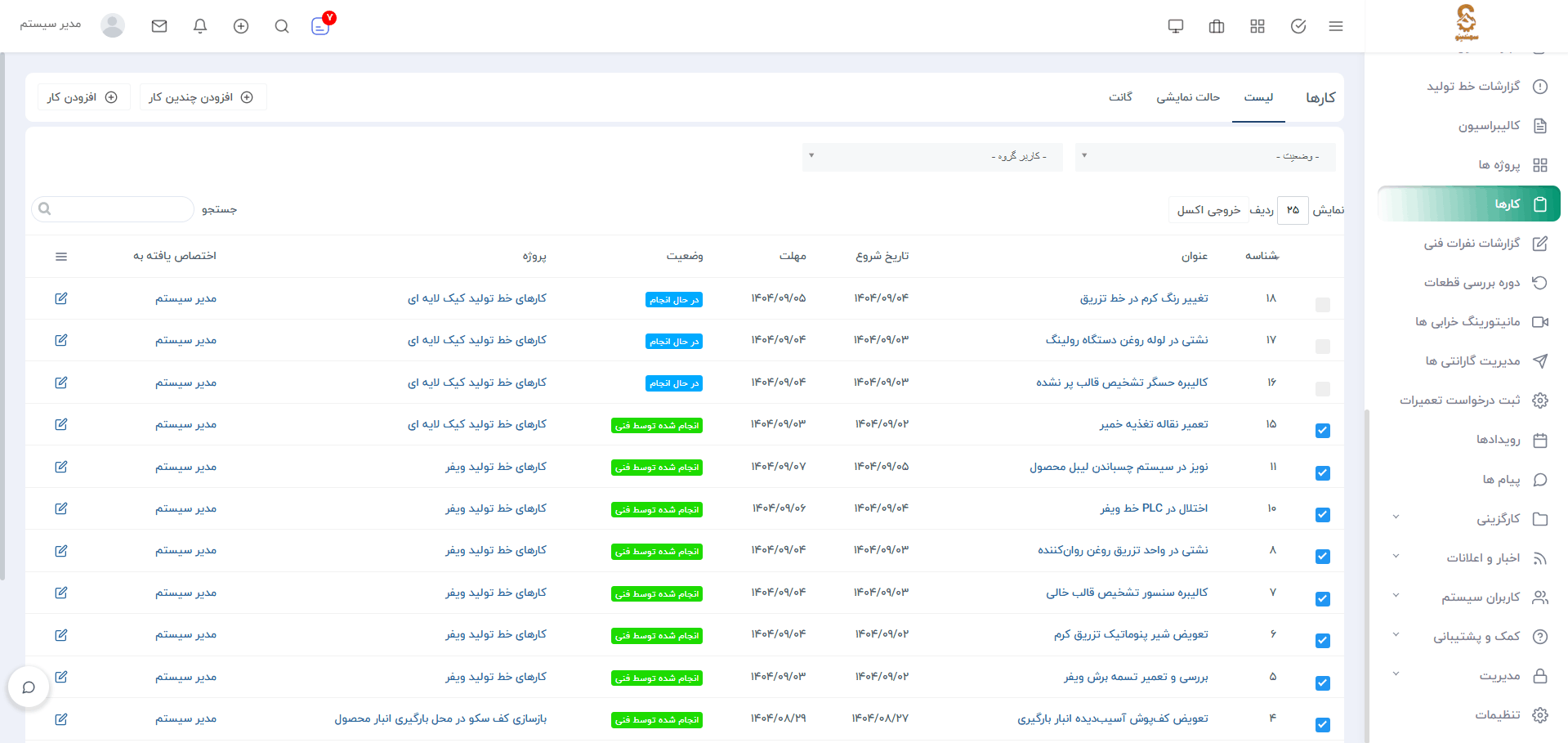Sort by the شناسه column header
The height and width of the screenshot is (743, 1568).
click(x=1262, y=257)
